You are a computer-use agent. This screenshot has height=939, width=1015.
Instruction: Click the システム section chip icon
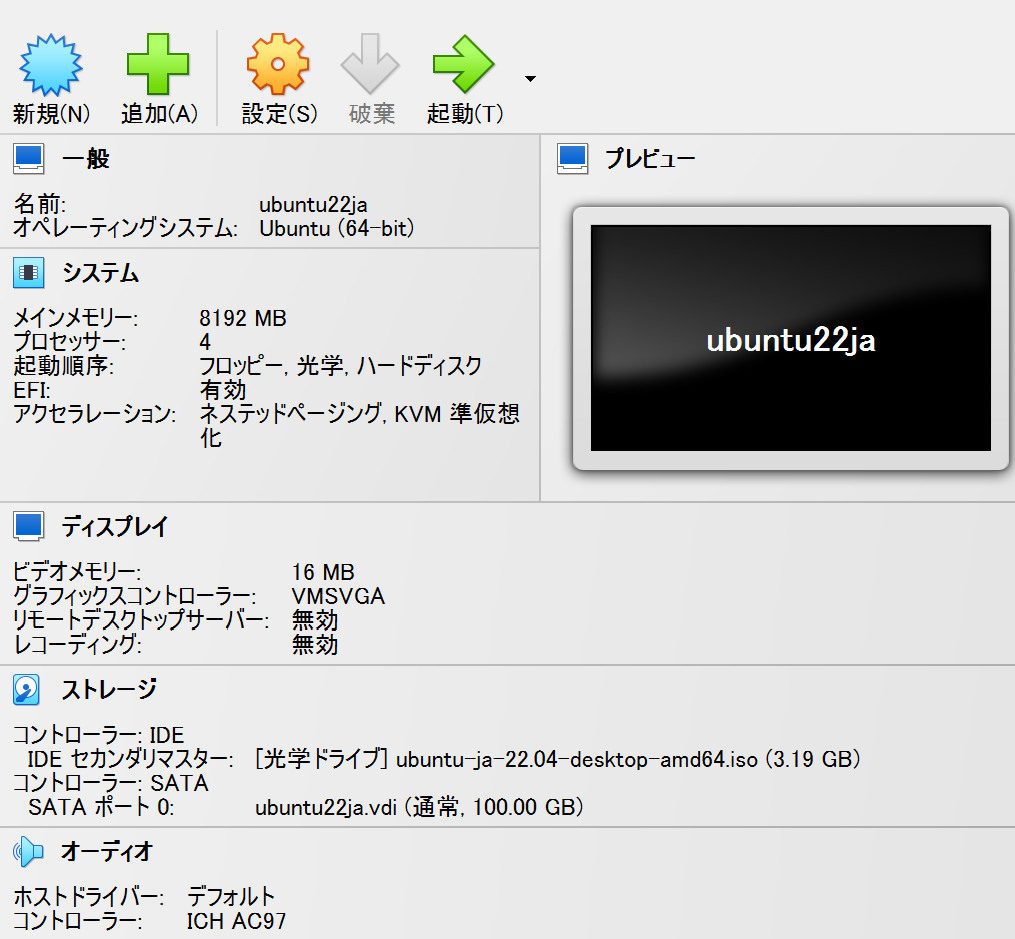pos(28,272)
